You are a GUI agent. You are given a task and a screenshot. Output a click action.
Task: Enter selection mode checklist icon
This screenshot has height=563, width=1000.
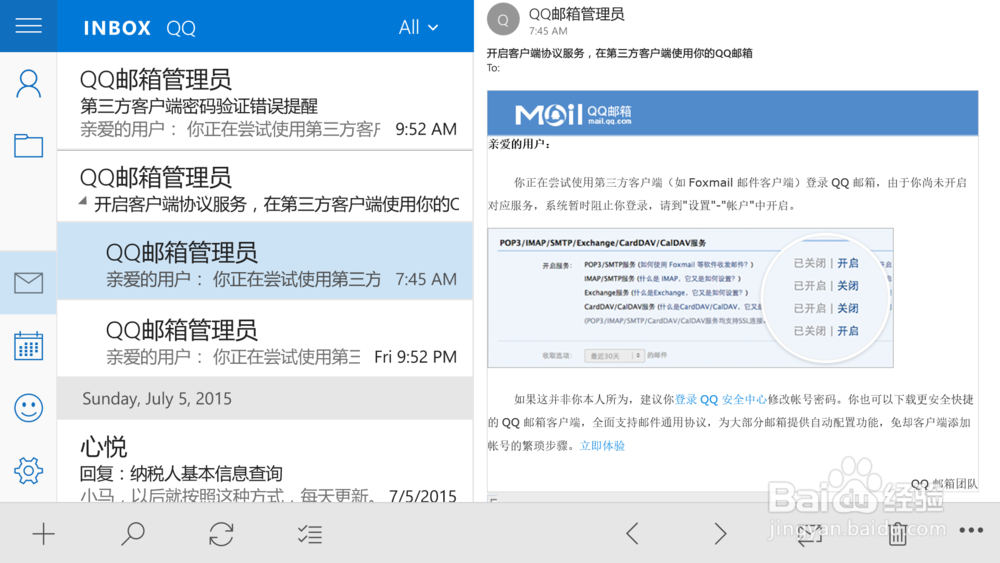coord(310,534)
